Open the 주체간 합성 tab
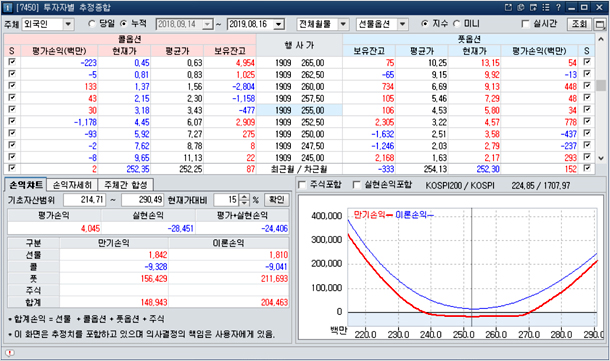Viewport: 610px width, 361px height. 125,184
